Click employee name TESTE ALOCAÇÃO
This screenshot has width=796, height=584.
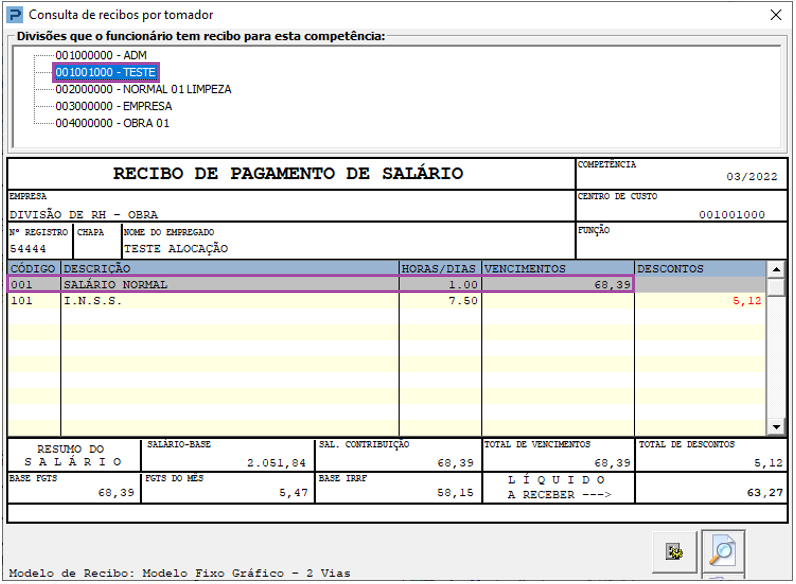coord(176,248)
